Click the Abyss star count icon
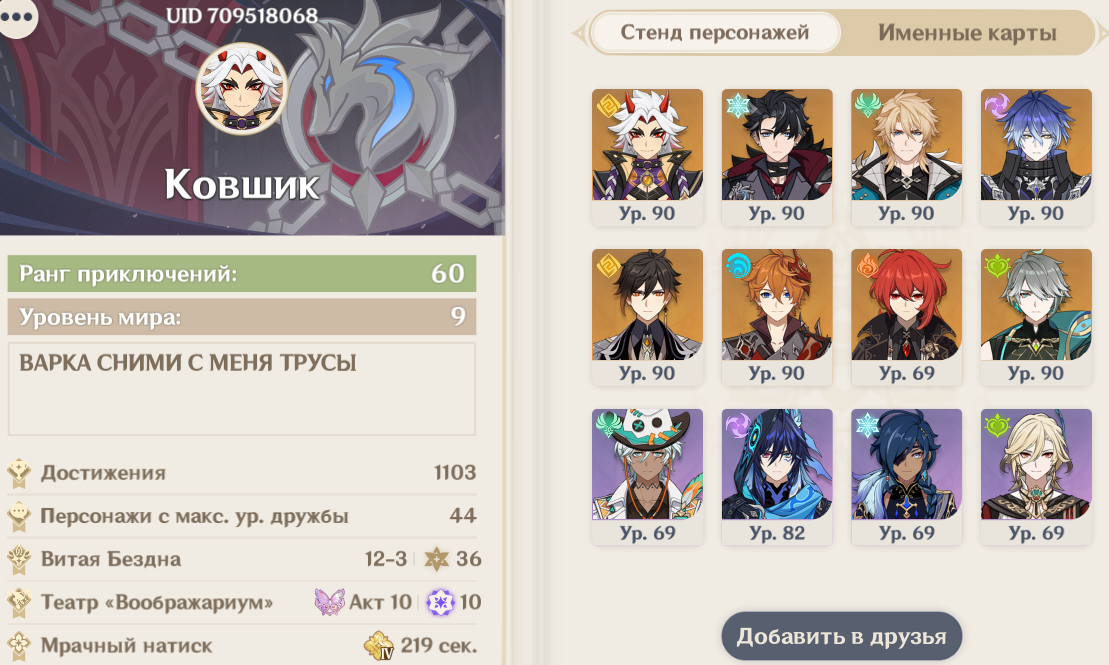The image size is (1109, 665). click(436, 559)
